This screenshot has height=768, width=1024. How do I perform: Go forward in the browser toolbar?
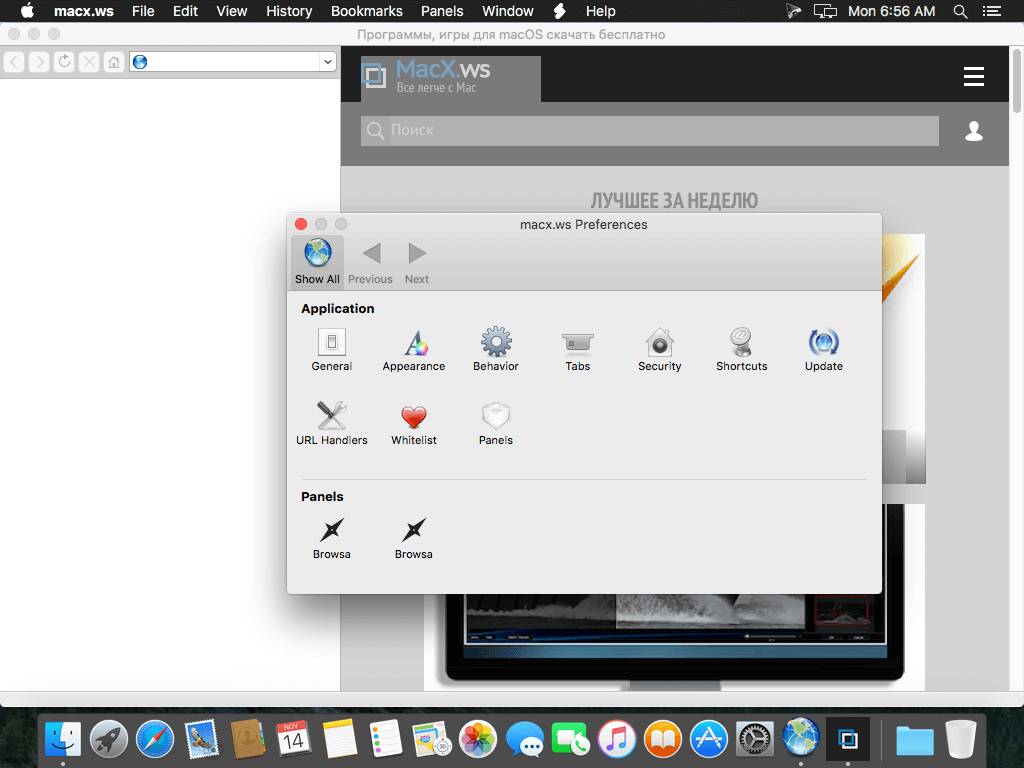click(x=39, y=62)
